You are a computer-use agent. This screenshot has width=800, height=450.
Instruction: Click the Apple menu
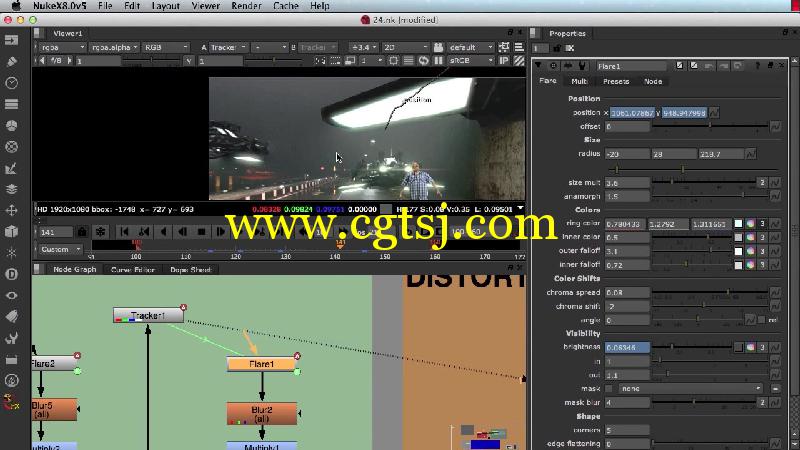tap(16, 6)
